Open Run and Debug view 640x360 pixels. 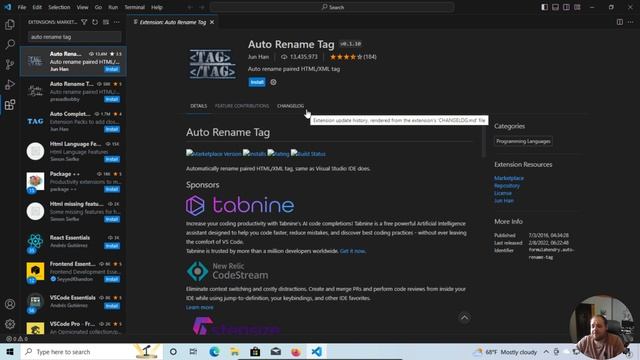pos(10,84)
